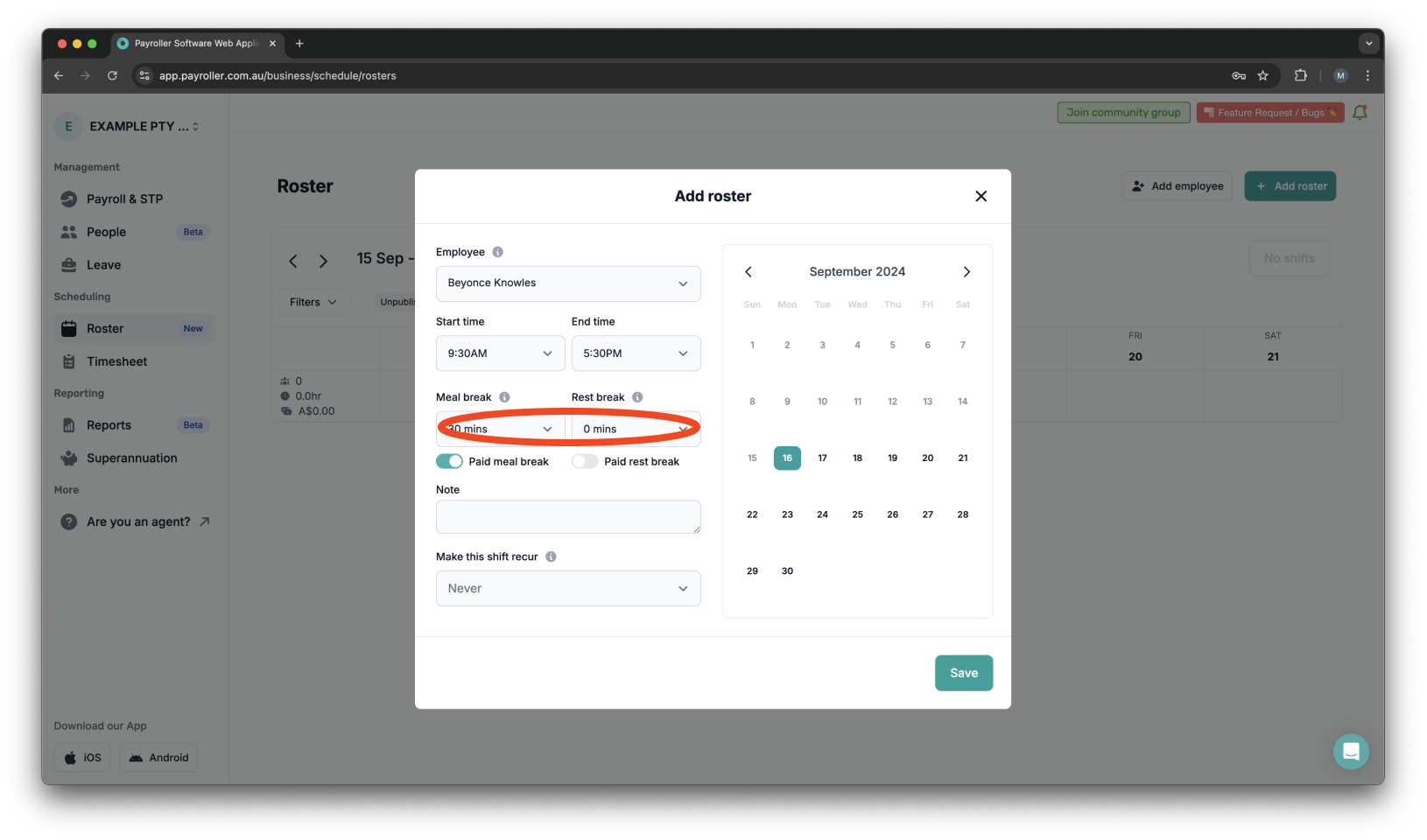The width and height of the screenshot is (1427, 840).
Task: Open notifications bell
Action: [x=1360, y=112]
